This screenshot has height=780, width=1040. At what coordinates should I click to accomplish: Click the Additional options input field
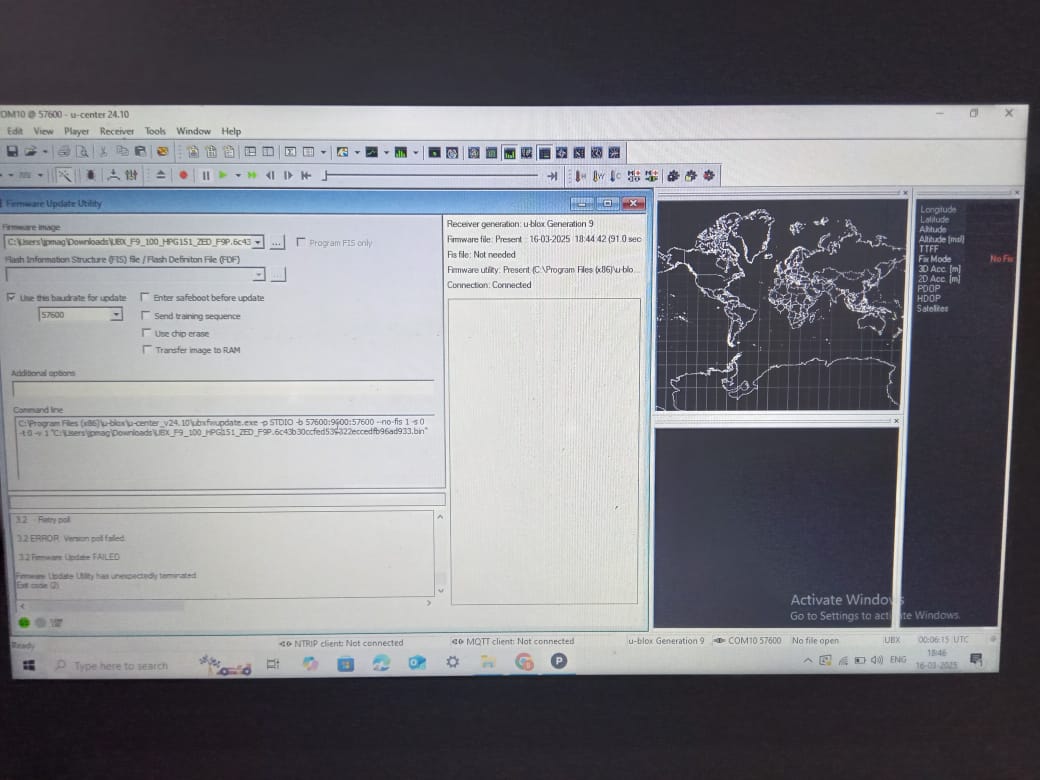[223, 389]
